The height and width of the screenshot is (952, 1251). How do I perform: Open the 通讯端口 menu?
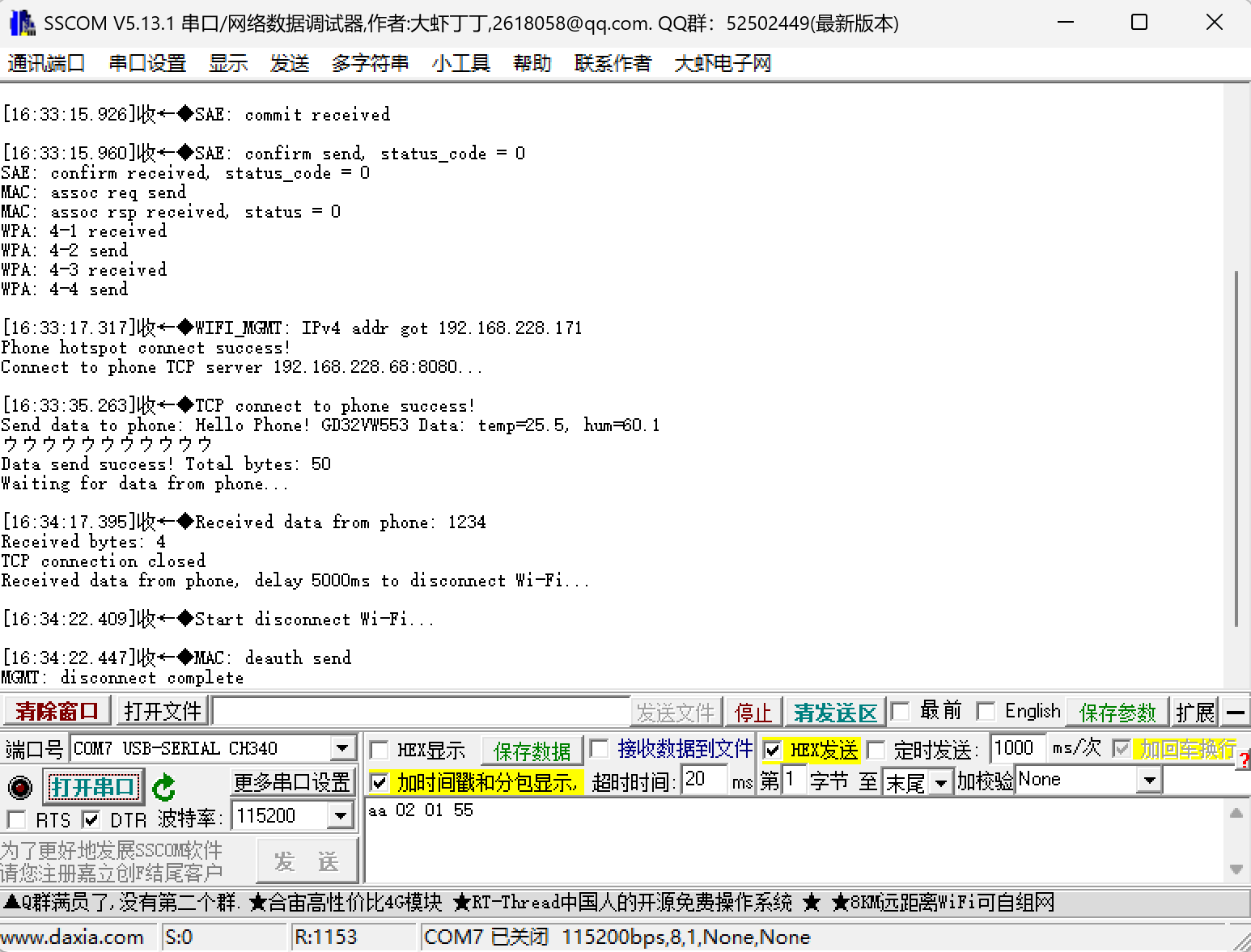point(46,63)
